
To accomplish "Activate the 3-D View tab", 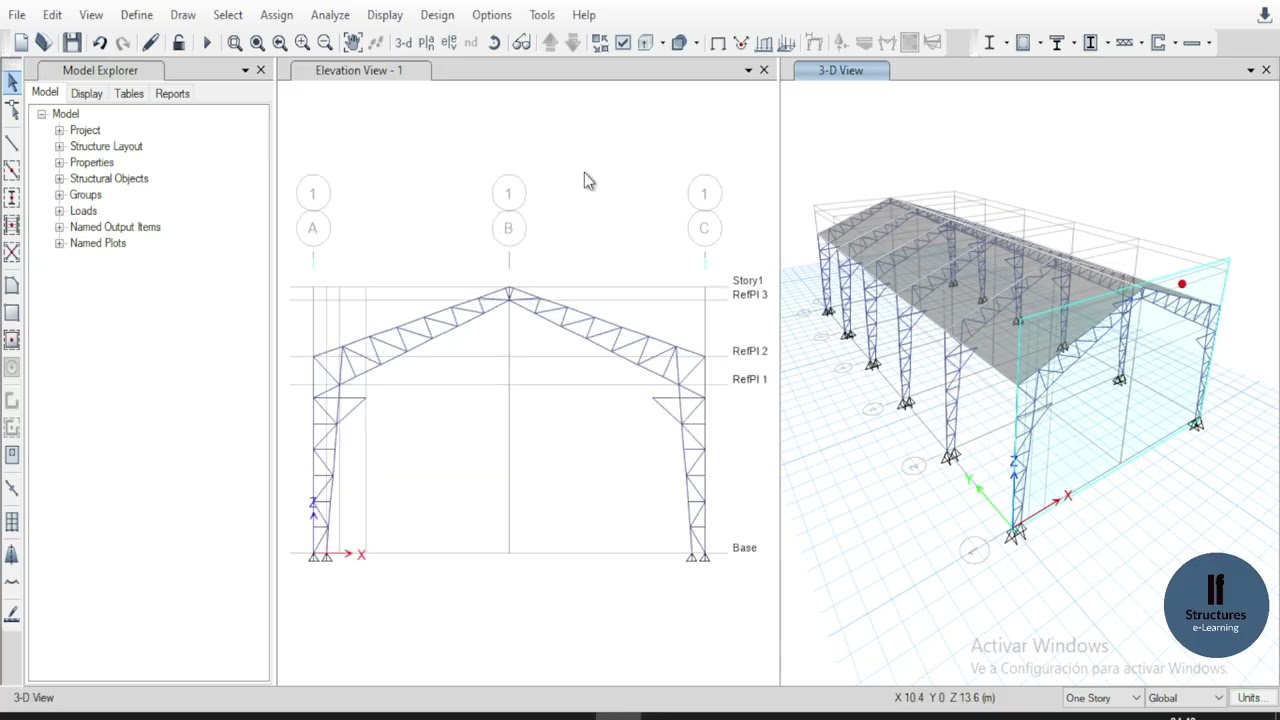I will coord(841,70).
